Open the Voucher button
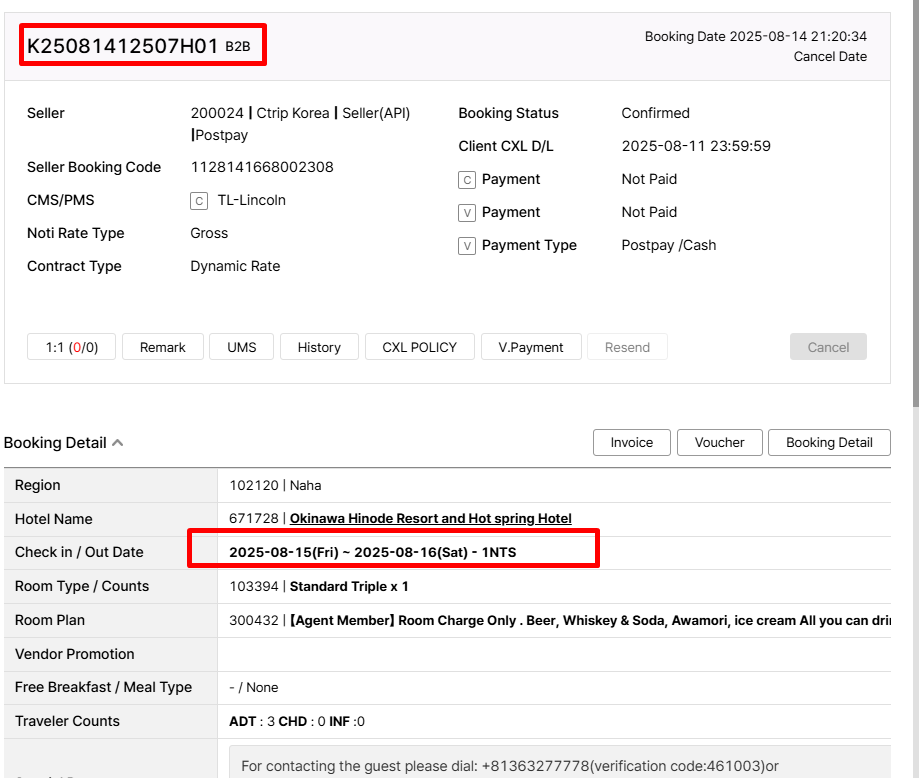The width and height of the screenshot is (919, 778). (719, 442)
